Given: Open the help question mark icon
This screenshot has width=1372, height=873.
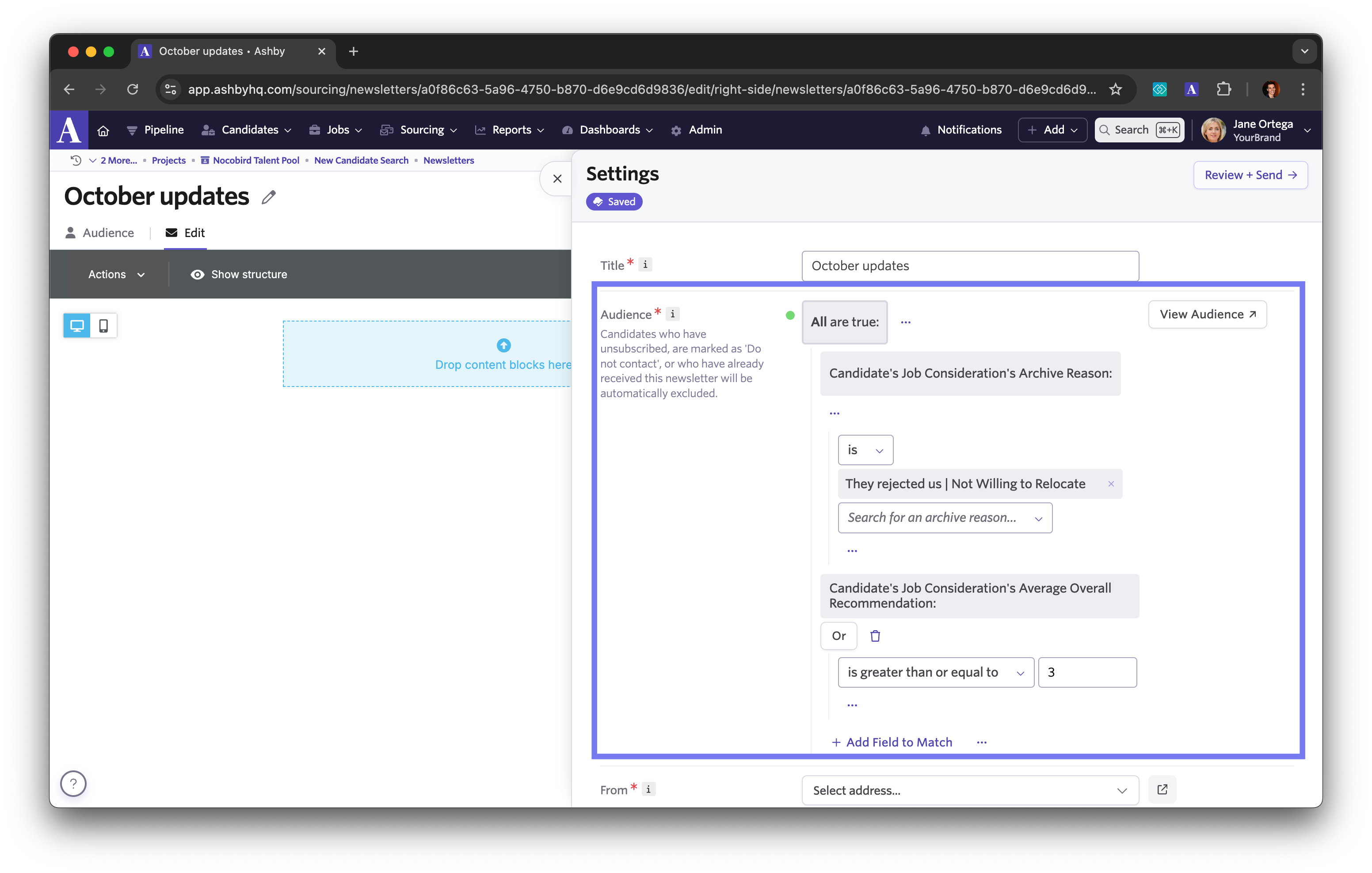Looking at the screenshot, I should [x=73, y=784].
